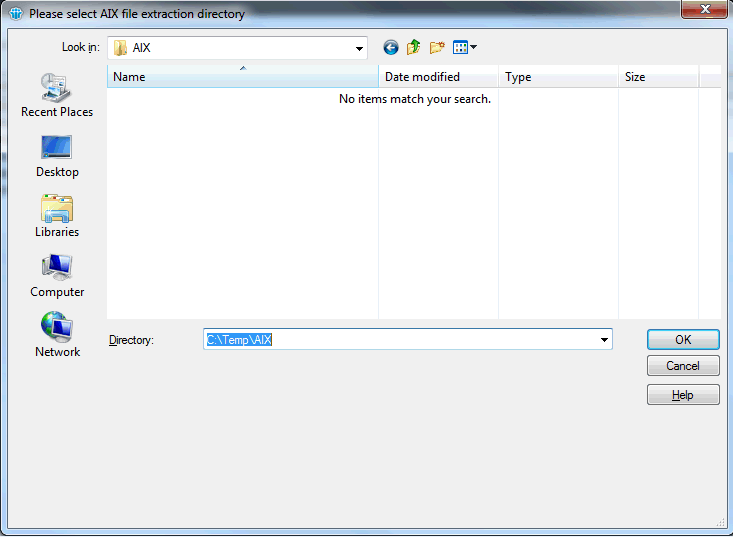Open Libraries from places bar
This screenshot has width=733, height=537.
[57, 215]
